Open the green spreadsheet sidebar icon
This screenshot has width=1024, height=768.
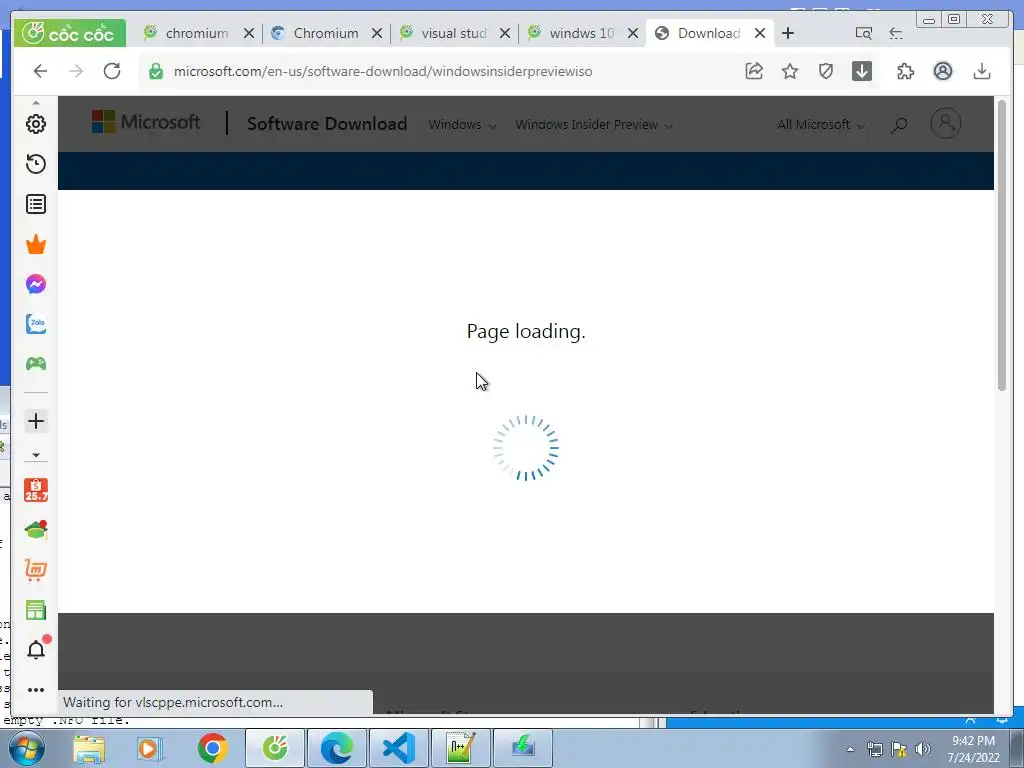tap(36, 610)
